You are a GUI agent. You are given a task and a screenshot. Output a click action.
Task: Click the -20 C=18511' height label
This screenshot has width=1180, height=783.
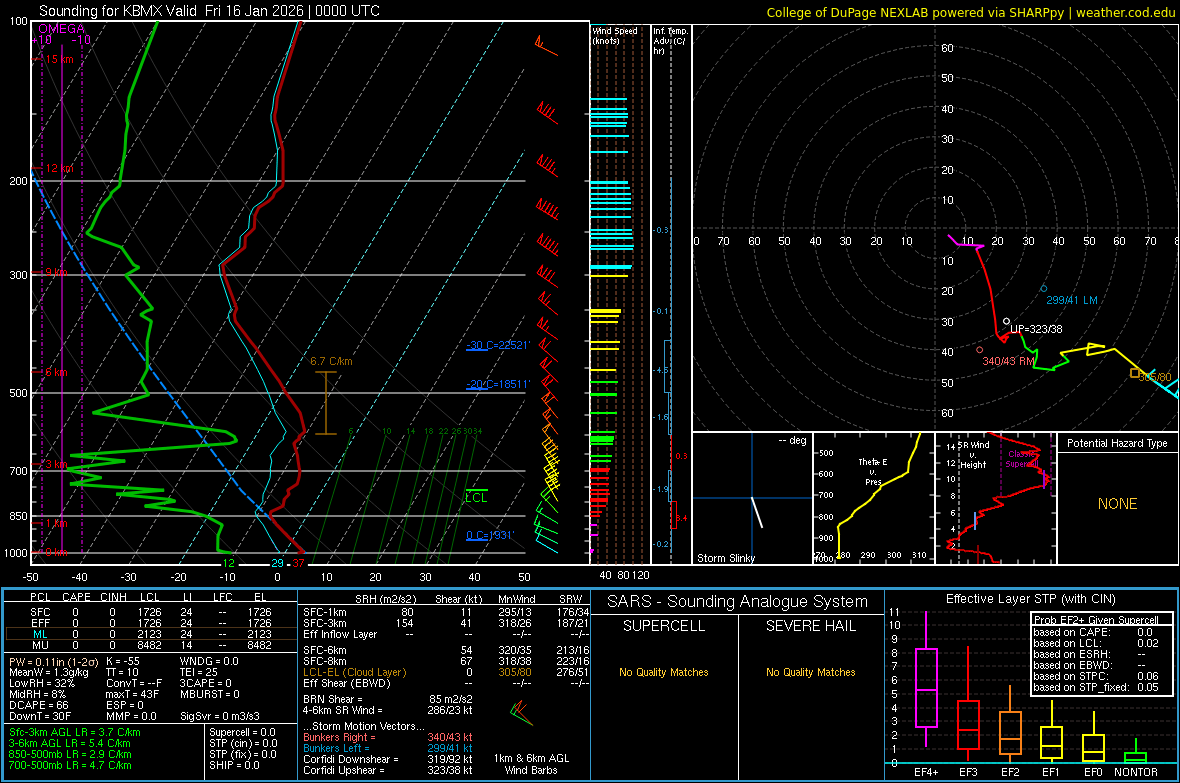pyautogui.click(x=498, y=384)
